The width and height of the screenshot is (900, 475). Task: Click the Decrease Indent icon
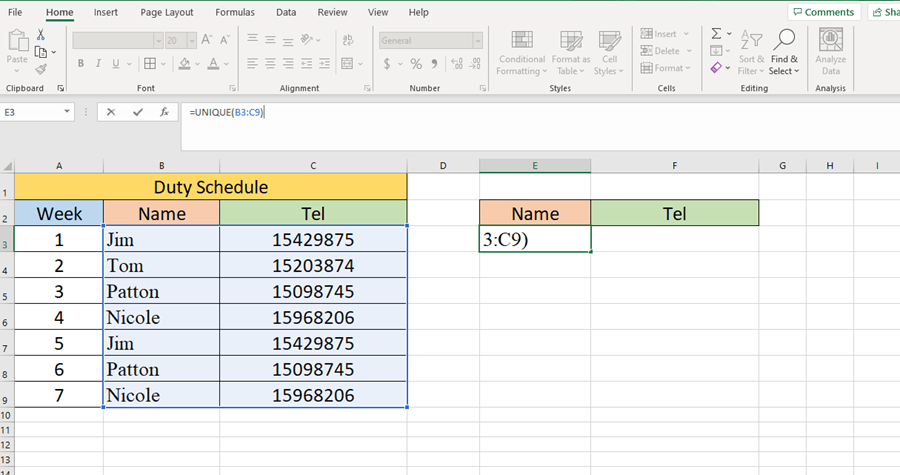coord(307,64)
